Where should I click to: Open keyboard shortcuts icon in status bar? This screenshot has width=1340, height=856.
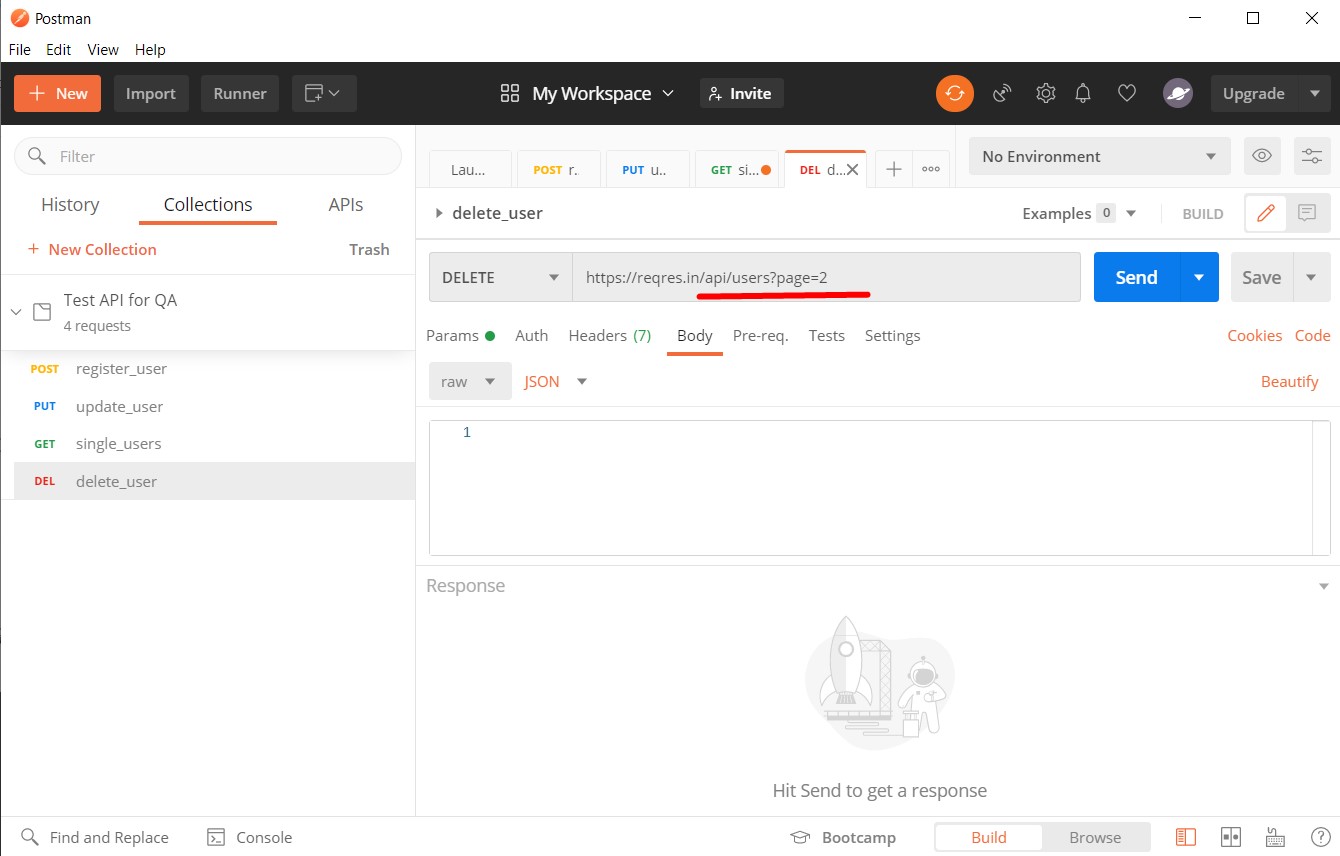(x=1275, y=837)
